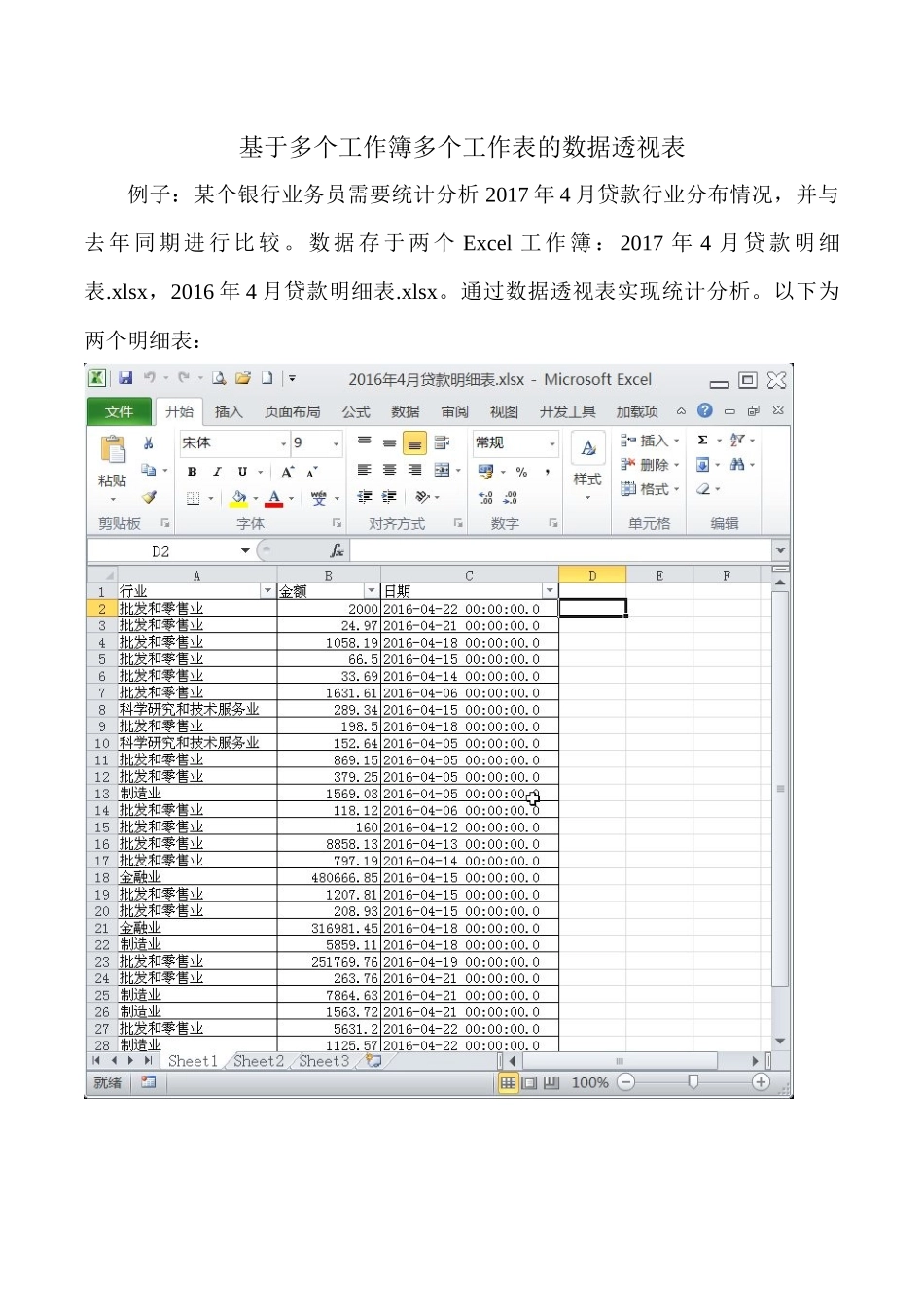Toggle Middle Align vertical alignment
924x1307 pixels.
(x=389, y=442)
